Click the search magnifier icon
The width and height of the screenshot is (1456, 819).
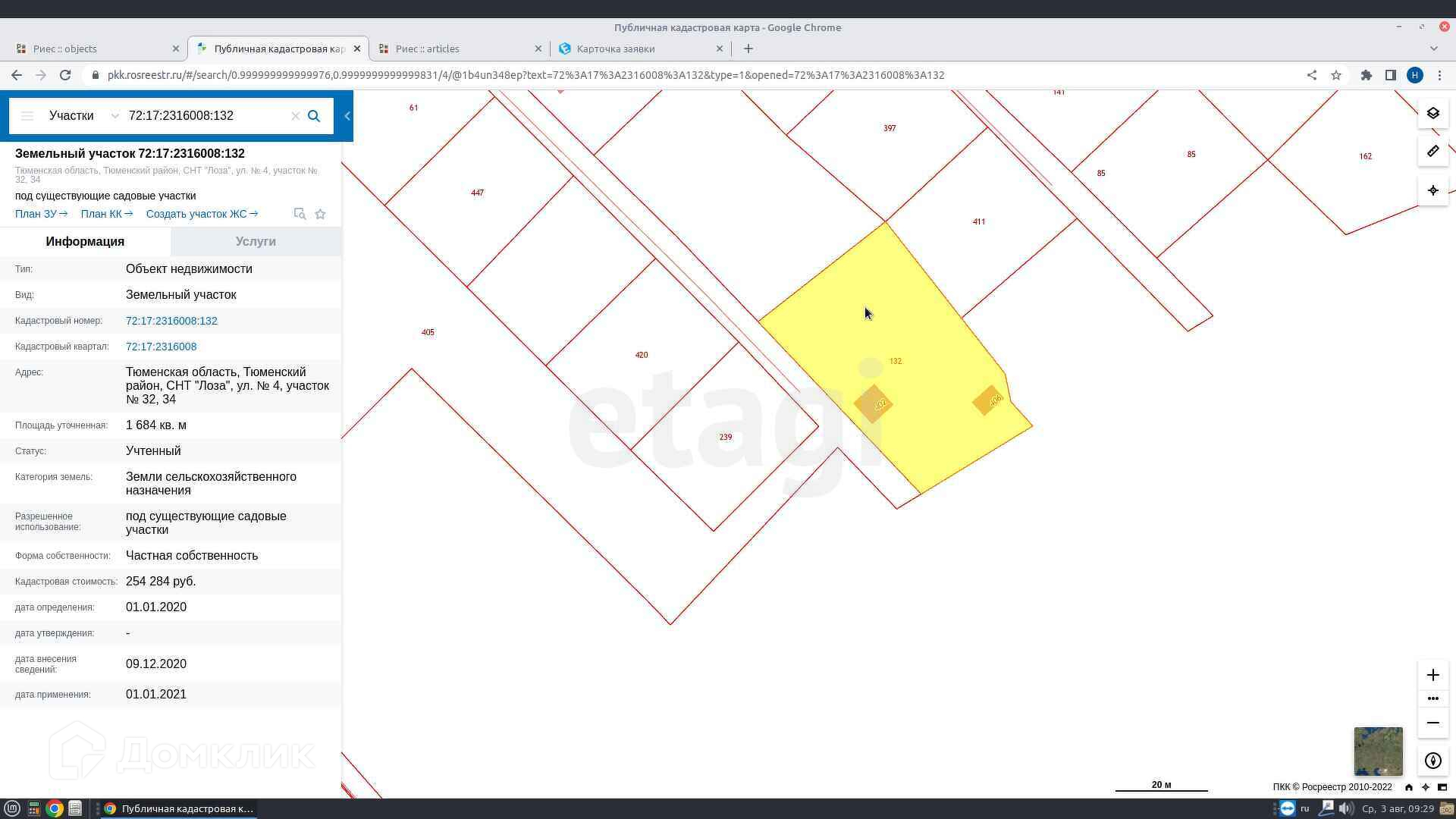tap(314, 116)
